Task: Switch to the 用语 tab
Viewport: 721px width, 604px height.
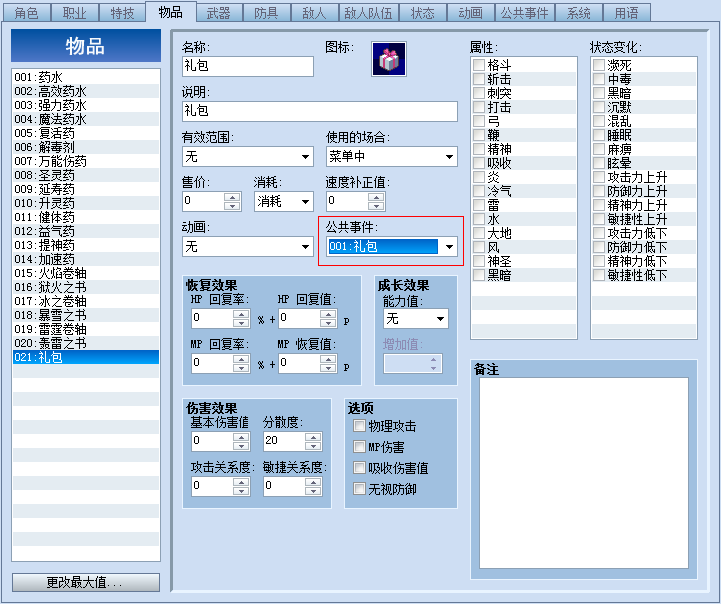Action: pyautogui.click(x=626, y=13)
